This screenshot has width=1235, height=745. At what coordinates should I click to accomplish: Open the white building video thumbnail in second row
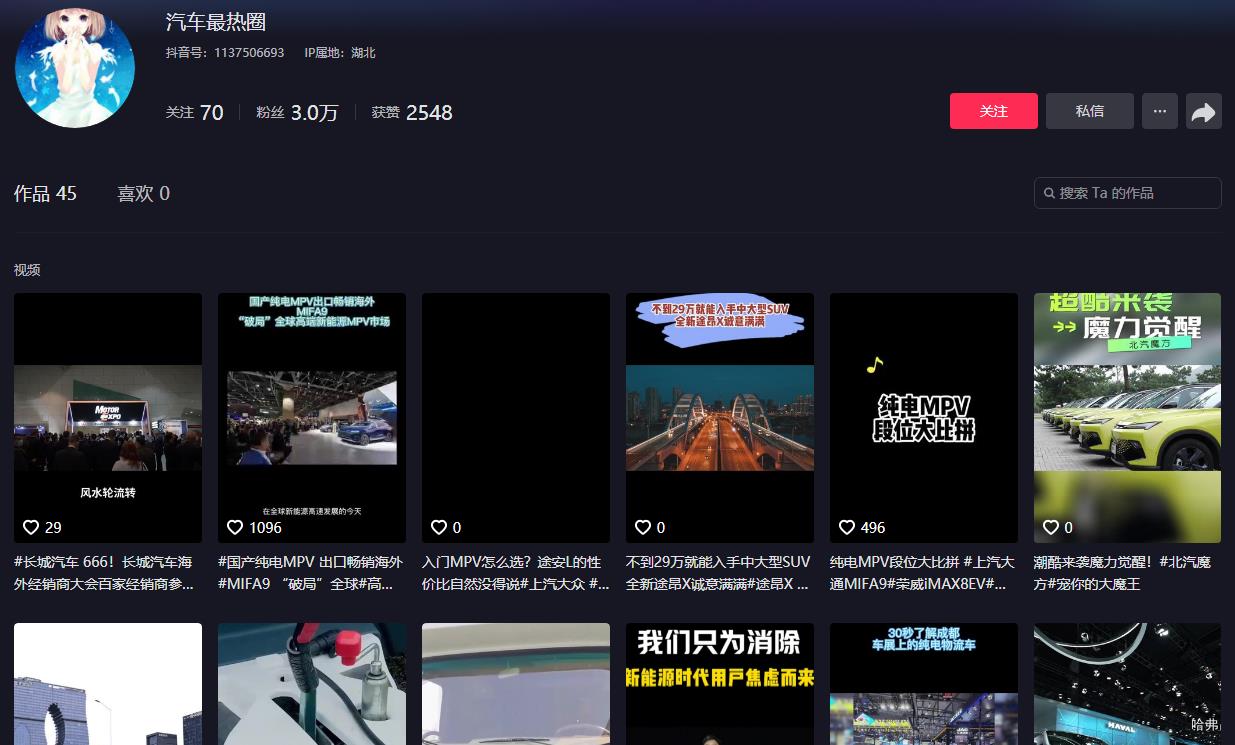(108, 684)
